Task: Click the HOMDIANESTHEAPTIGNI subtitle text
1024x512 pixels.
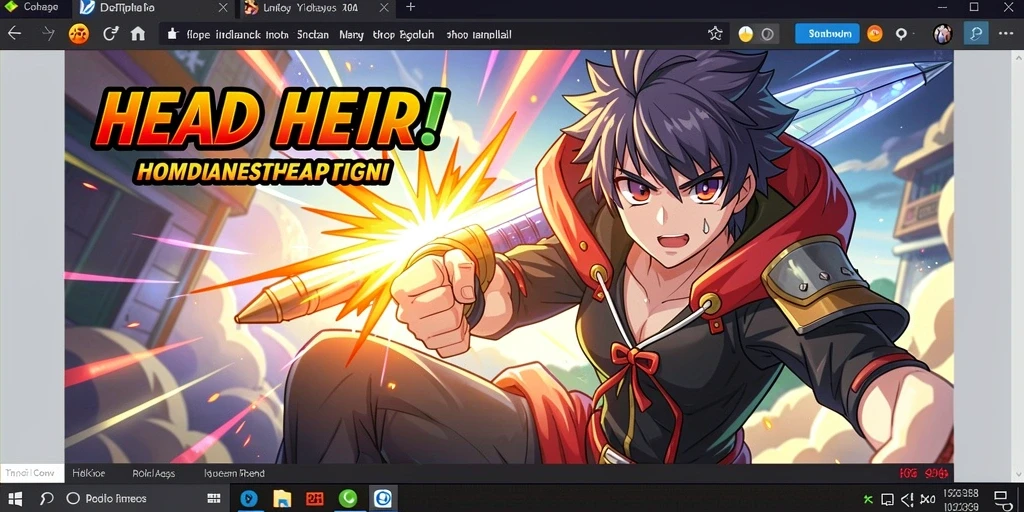Action: [x=263, y=172]
